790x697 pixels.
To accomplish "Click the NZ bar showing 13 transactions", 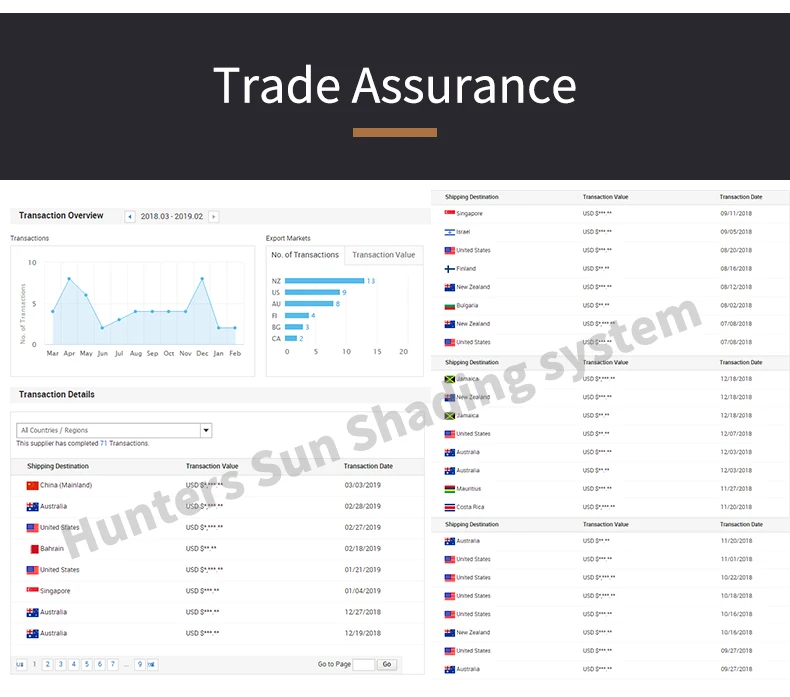I will 324,281.
